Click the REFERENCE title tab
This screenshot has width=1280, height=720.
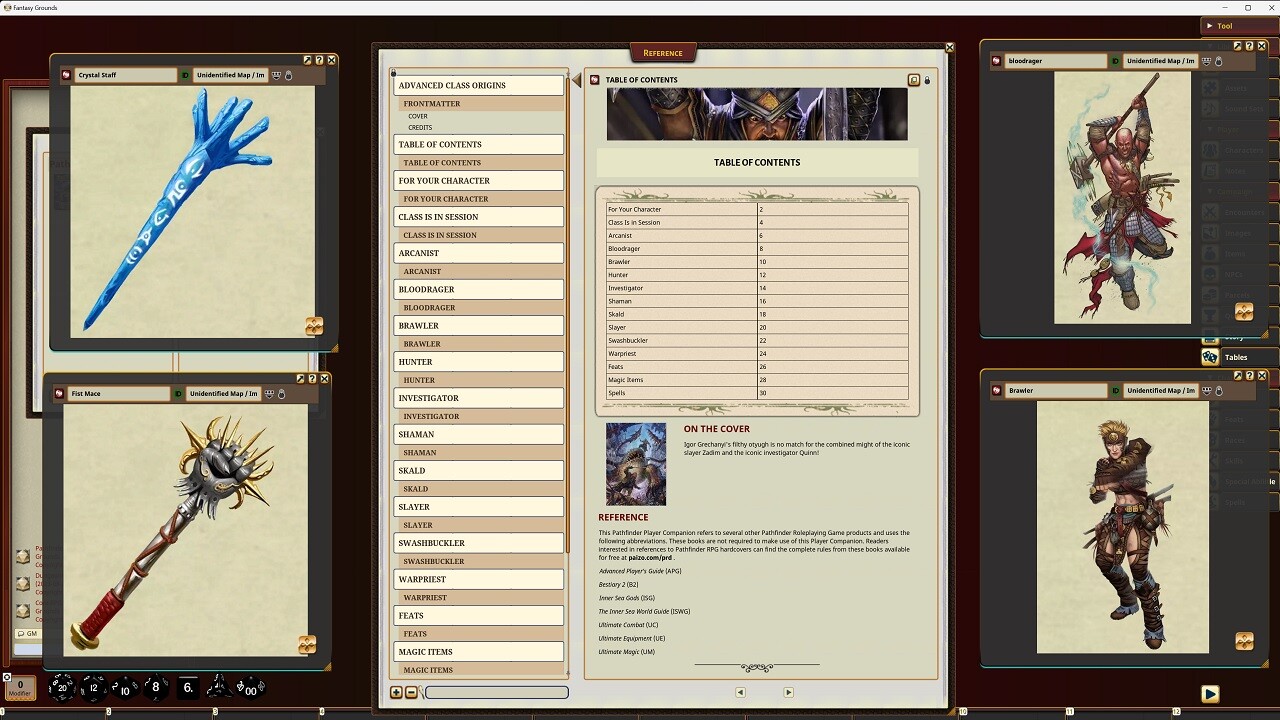tap(663, 52)
